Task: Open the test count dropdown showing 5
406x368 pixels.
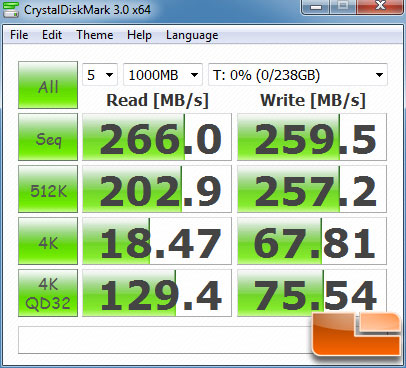Action: point(100,75)
